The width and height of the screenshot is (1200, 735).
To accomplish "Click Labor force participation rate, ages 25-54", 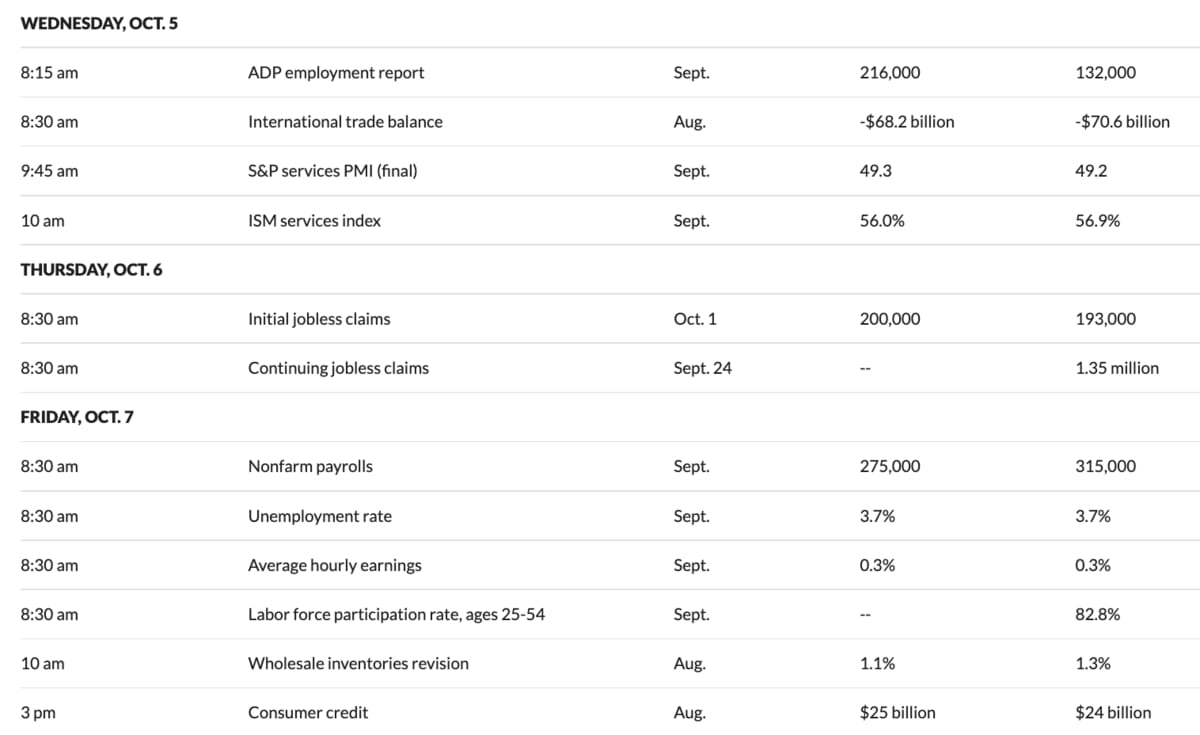I will [396, 614].
